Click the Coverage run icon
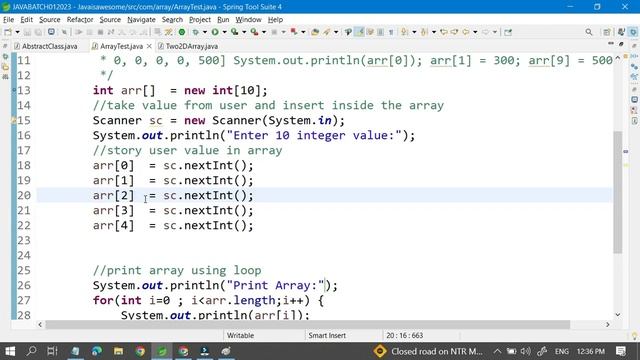Screen dimensions: 640x360 (x=235, y=32)
